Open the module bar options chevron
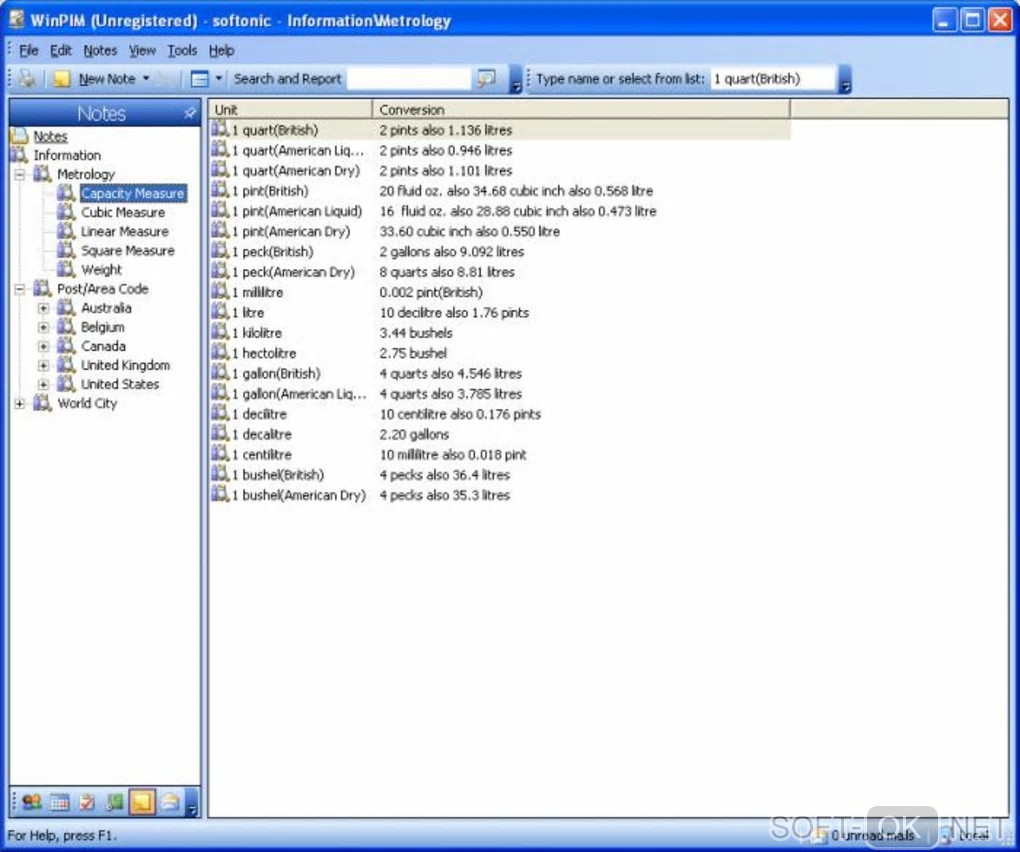 click(x=192, y=803)
